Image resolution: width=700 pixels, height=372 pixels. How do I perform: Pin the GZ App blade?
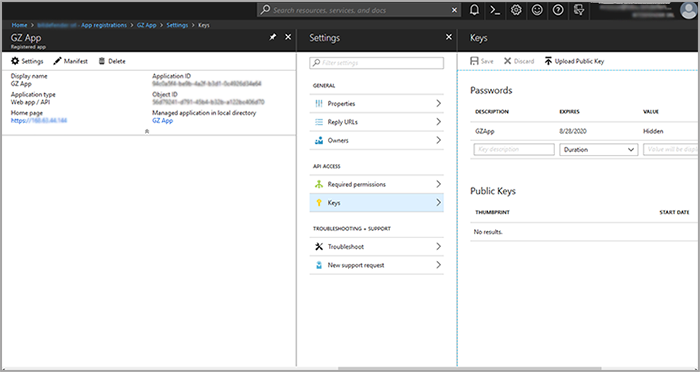click(272, 37)
